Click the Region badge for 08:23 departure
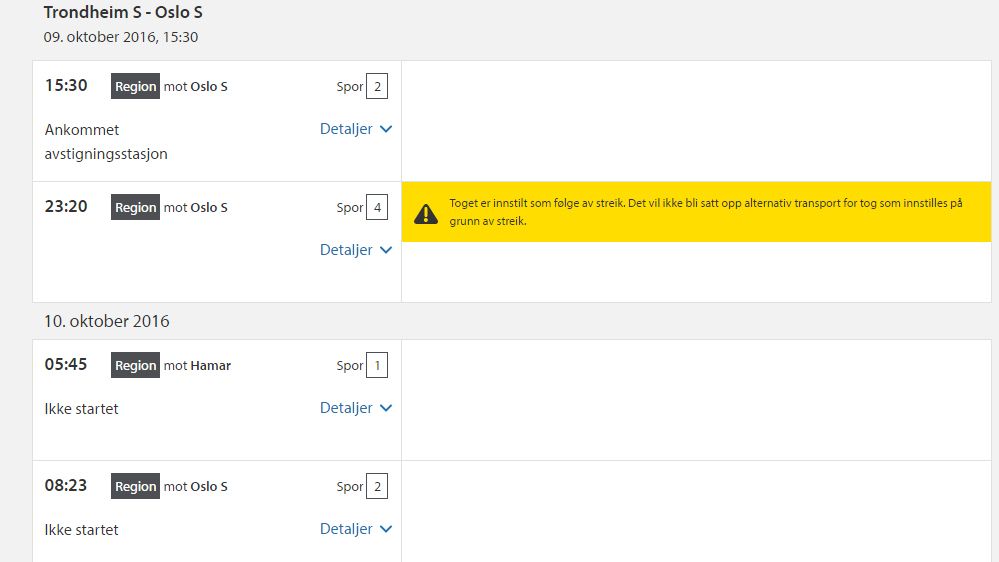The image size is (999, 562). tap(135, 487)
